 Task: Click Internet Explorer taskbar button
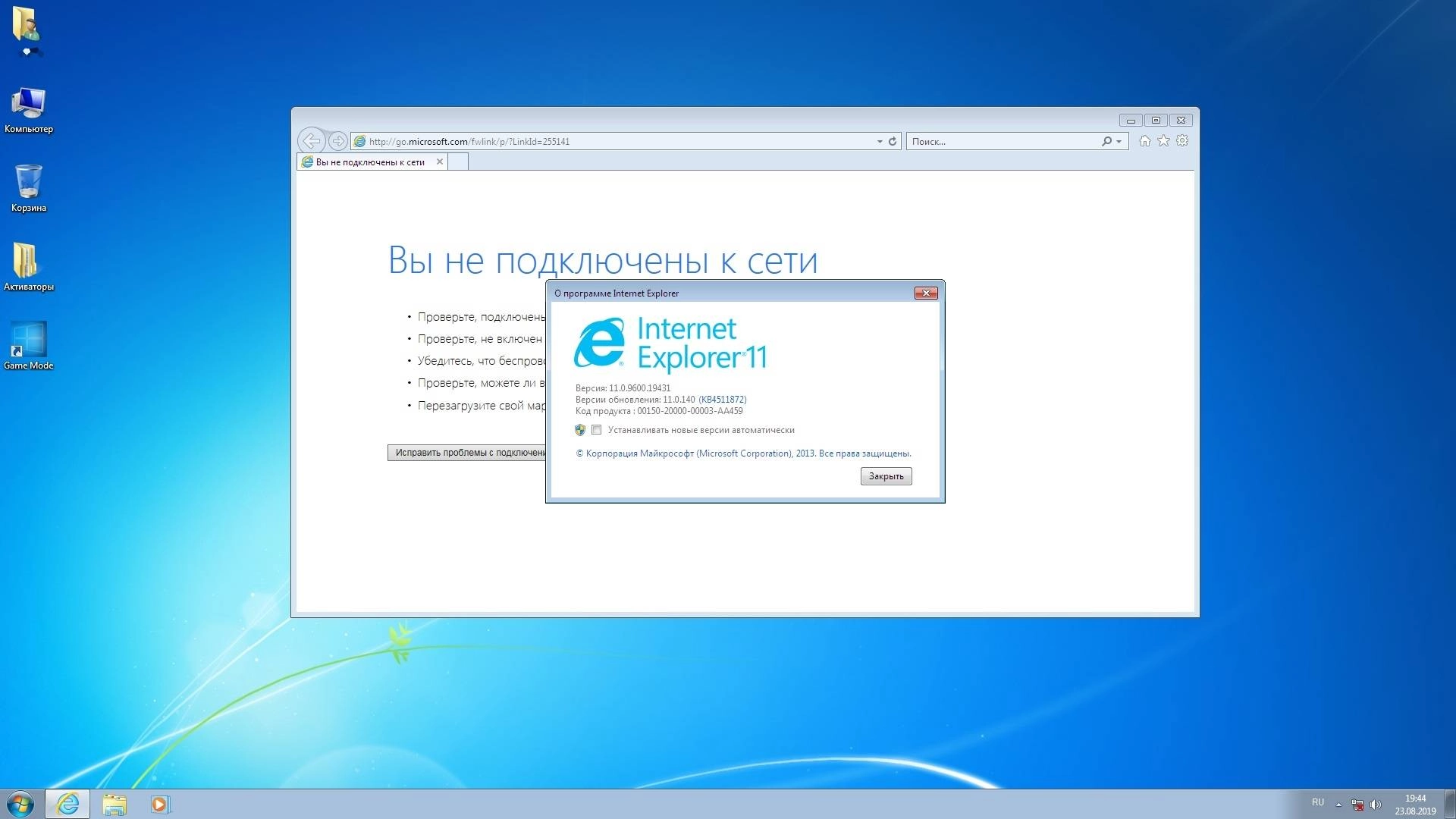[67, 804]
